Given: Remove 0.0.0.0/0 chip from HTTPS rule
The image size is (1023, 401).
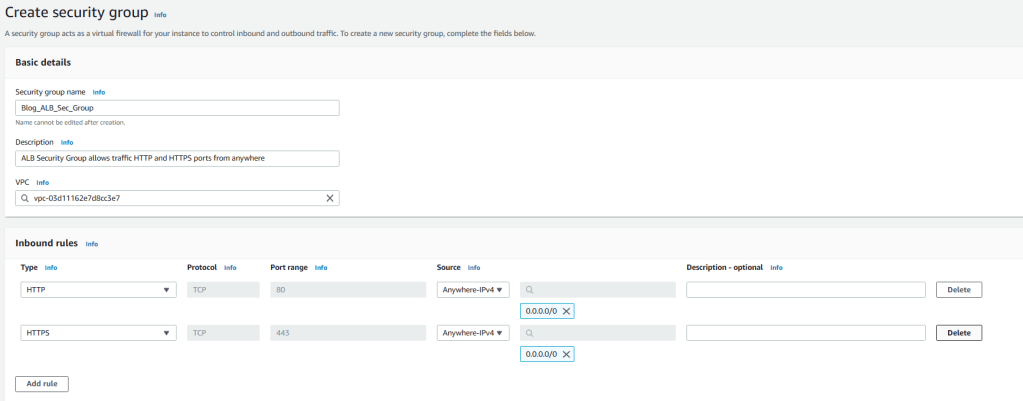Looking at the screenshot, I should 567,354.
